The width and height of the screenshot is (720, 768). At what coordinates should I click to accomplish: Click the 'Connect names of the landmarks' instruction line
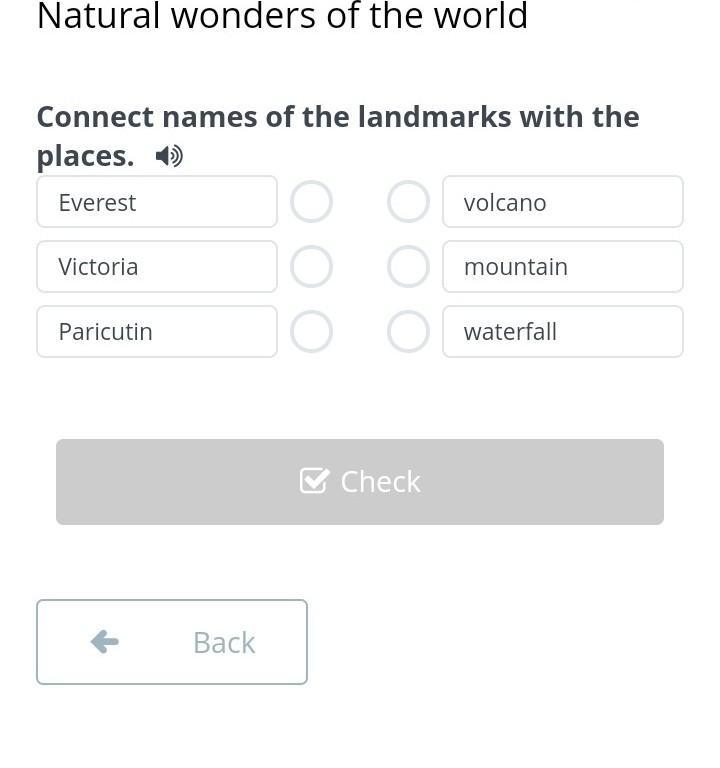tap(338, 117)
